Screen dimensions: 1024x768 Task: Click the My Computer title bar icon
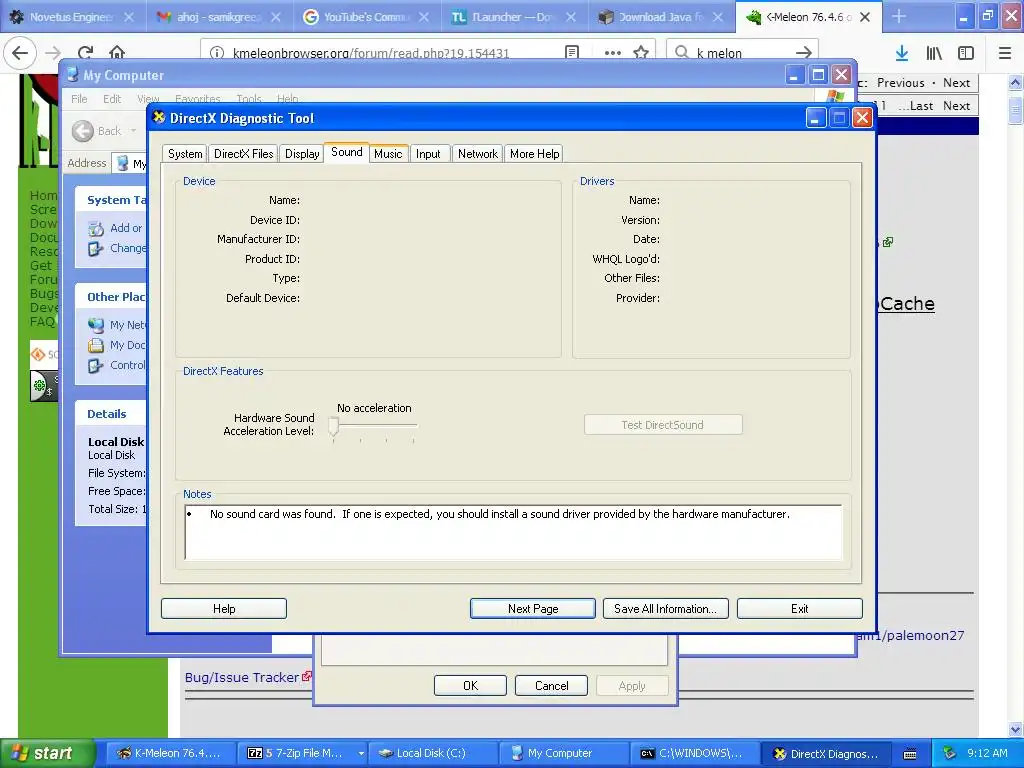(x=72, y=75)
